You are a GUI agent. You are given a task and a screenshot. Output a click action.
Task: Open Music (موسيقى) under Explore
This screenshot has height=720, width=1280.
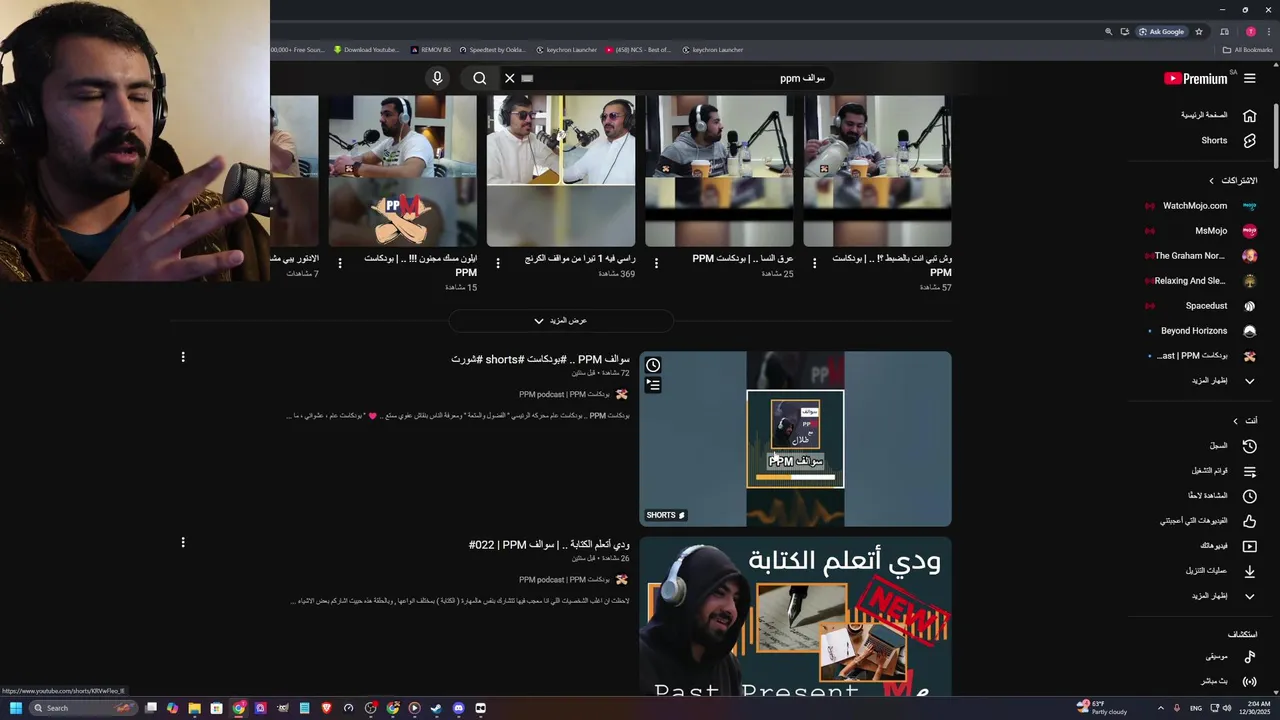1216,657
